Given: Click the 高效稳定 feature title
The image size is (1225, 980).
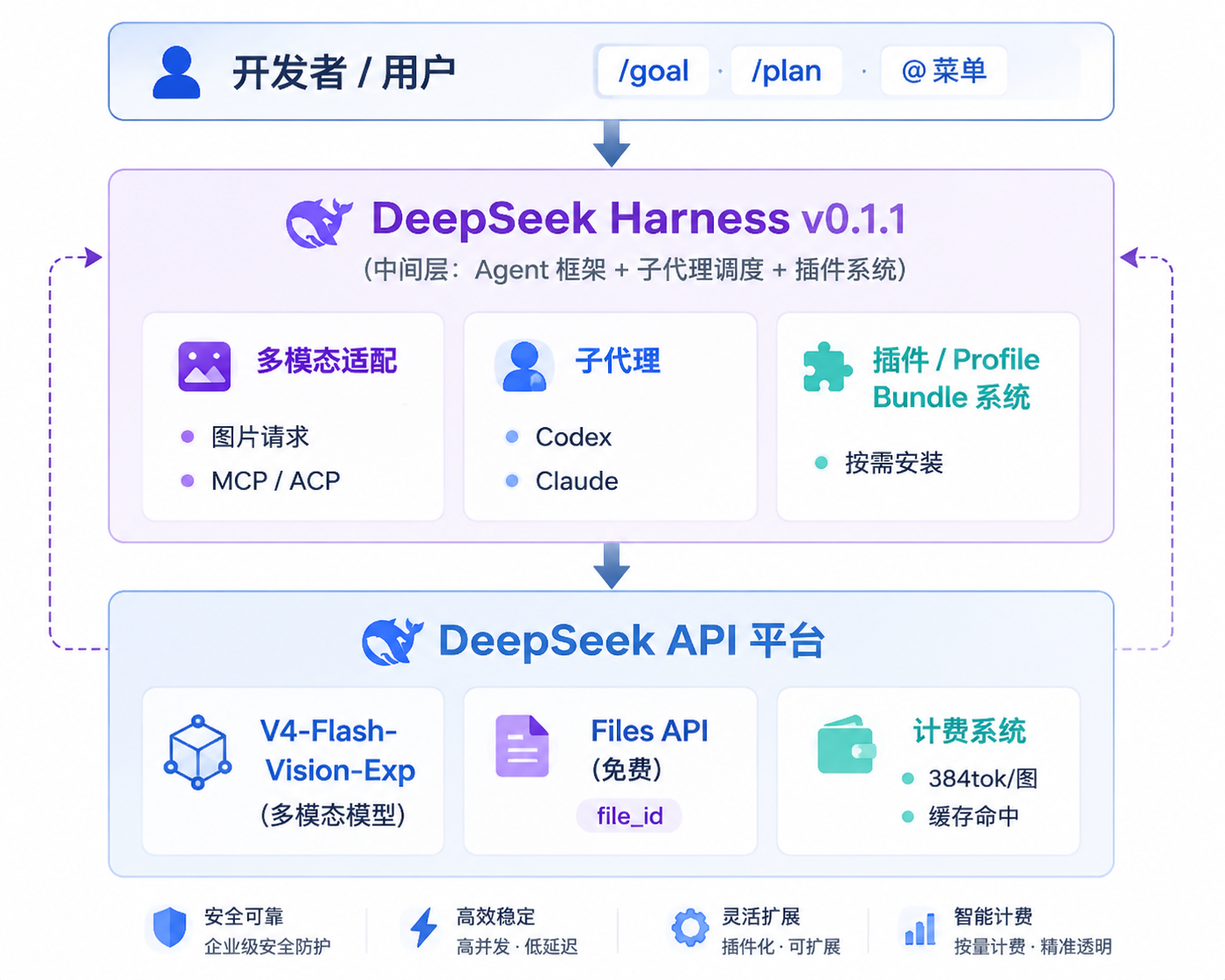Looking at the screenshot, I should coord(495,916).
